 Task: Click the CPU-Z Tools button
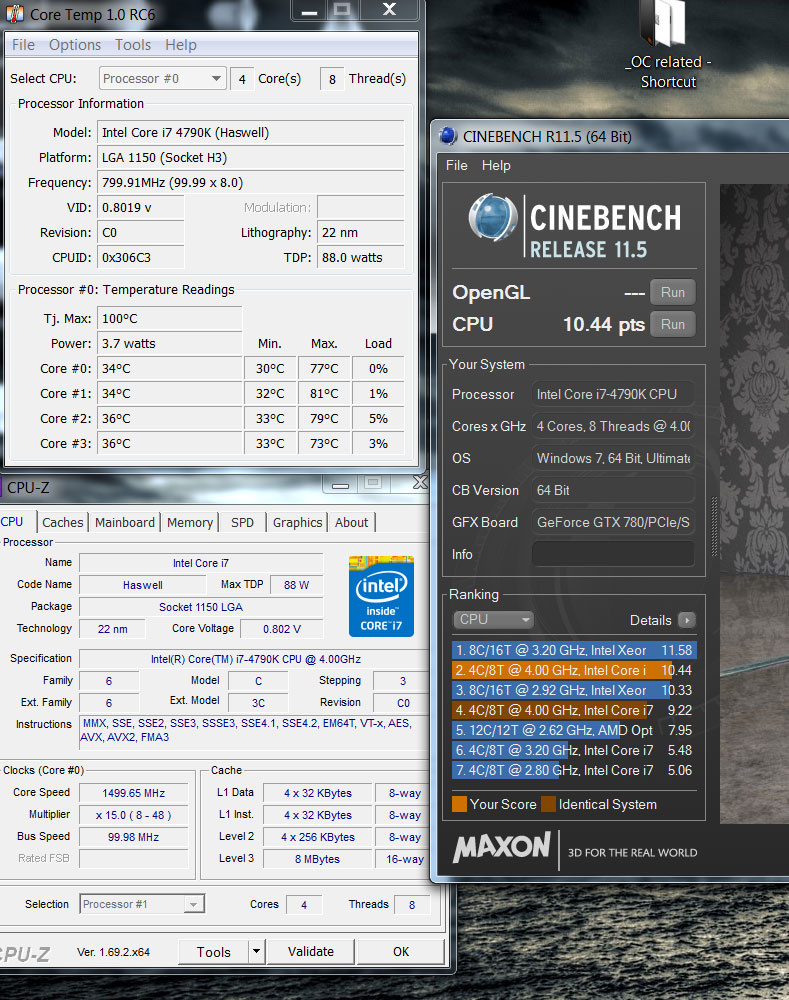coord(213,952)
